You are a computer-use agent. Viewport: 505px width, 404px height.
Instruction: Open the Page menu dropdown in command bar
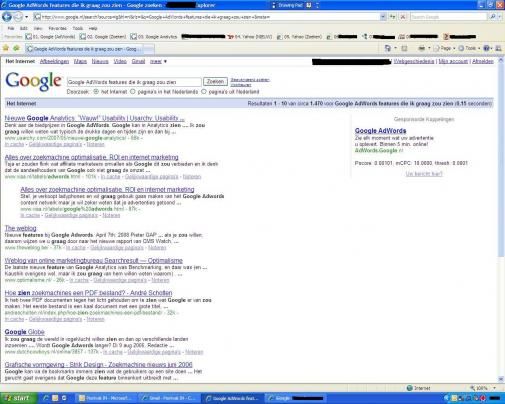pos(444,48)
